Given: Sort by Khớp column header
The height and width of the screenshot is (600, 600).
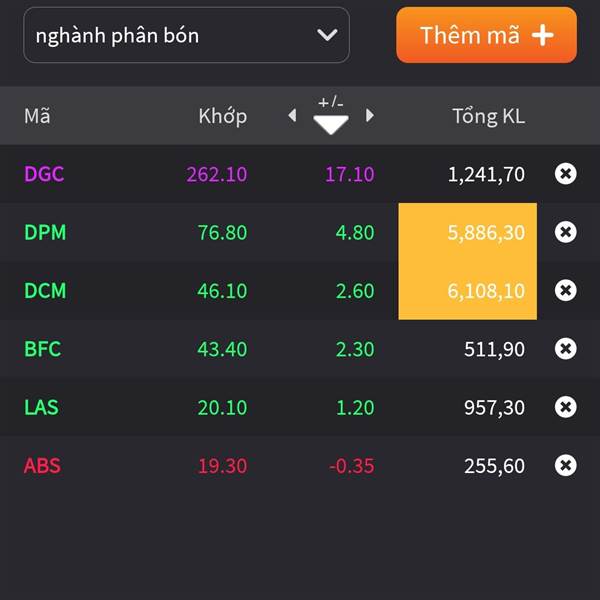Looking at the screenshot, I should click(x=222, y=116).
